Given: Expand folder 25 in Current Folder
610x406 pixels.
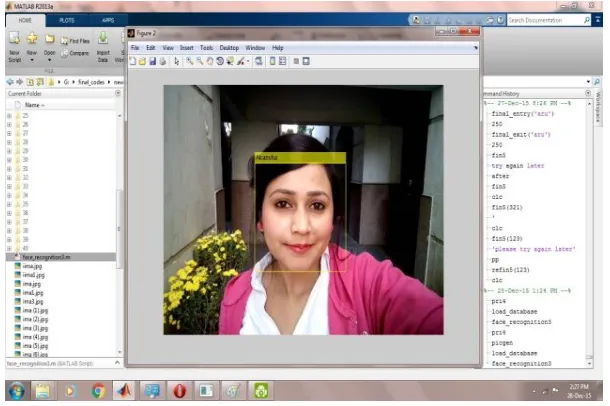Looking at the screenshot, I should pyautogui.click(x=9, y=116).
